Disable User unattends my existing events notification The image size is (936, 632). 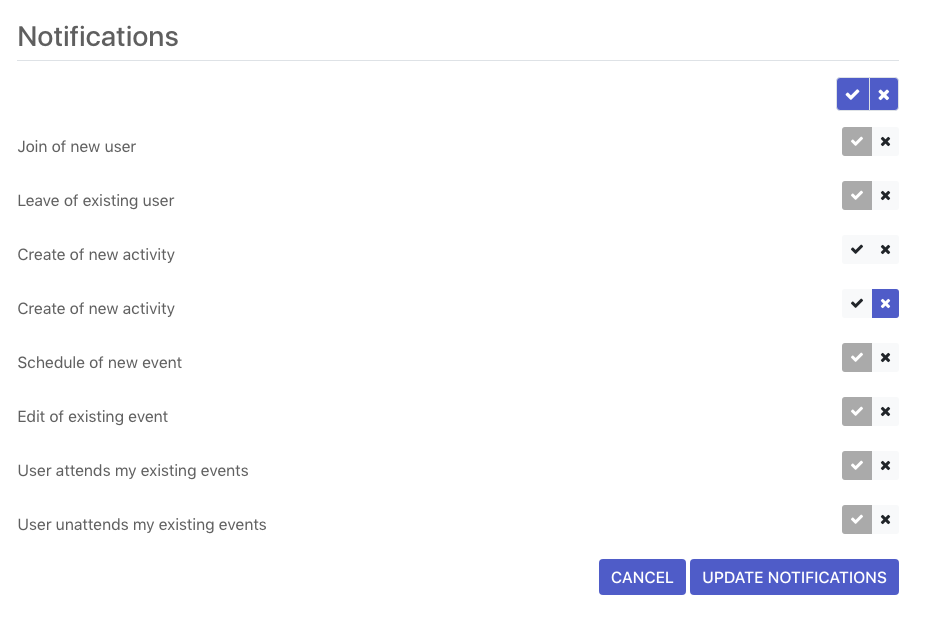[885, 520]
